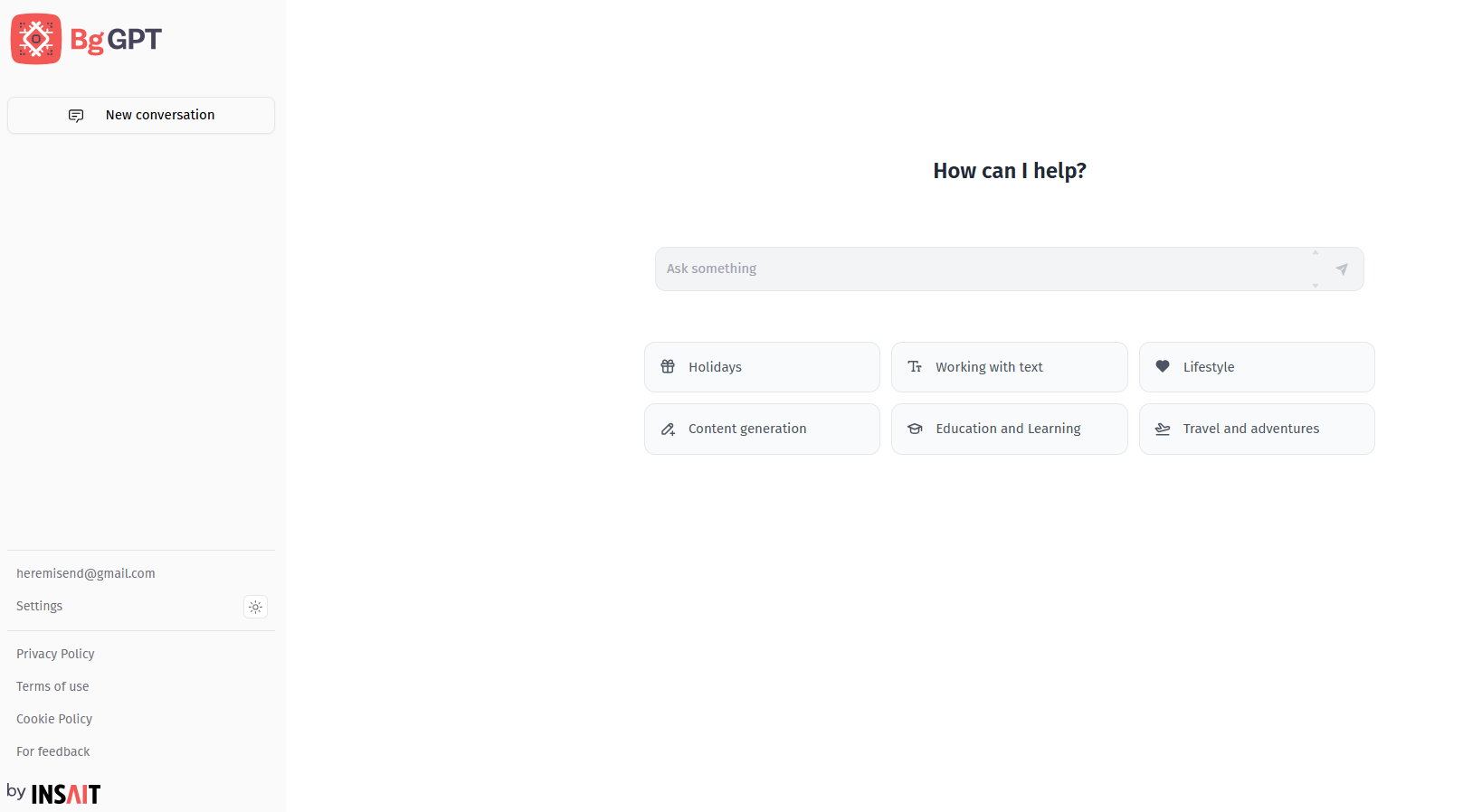Click the text icon on Working with text
The height and width of the screenshot is (812, 1482).
click(x=915, y=366)
